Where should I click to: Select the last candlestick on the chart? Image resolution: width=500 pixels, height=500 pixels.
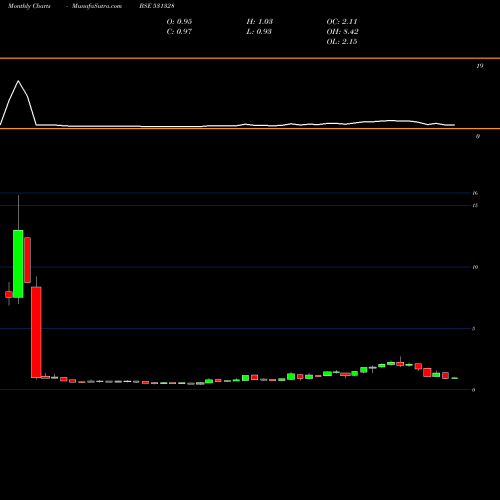(x=454, y=378)
